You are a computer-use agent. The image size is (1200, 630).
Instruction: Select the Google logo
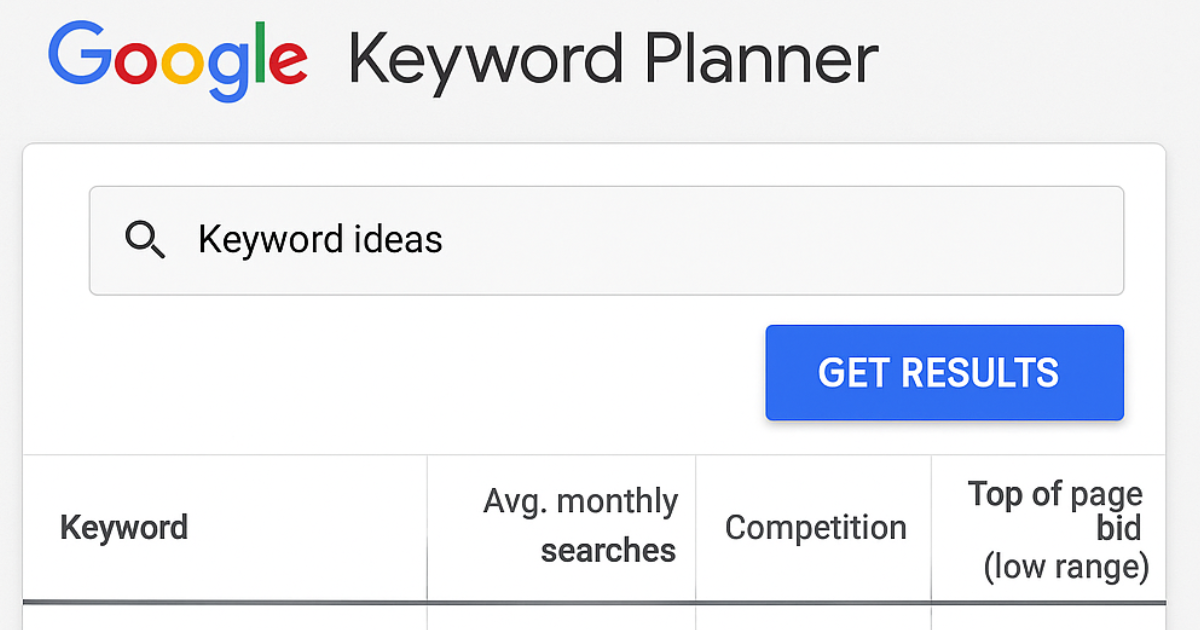coord(180,58)
